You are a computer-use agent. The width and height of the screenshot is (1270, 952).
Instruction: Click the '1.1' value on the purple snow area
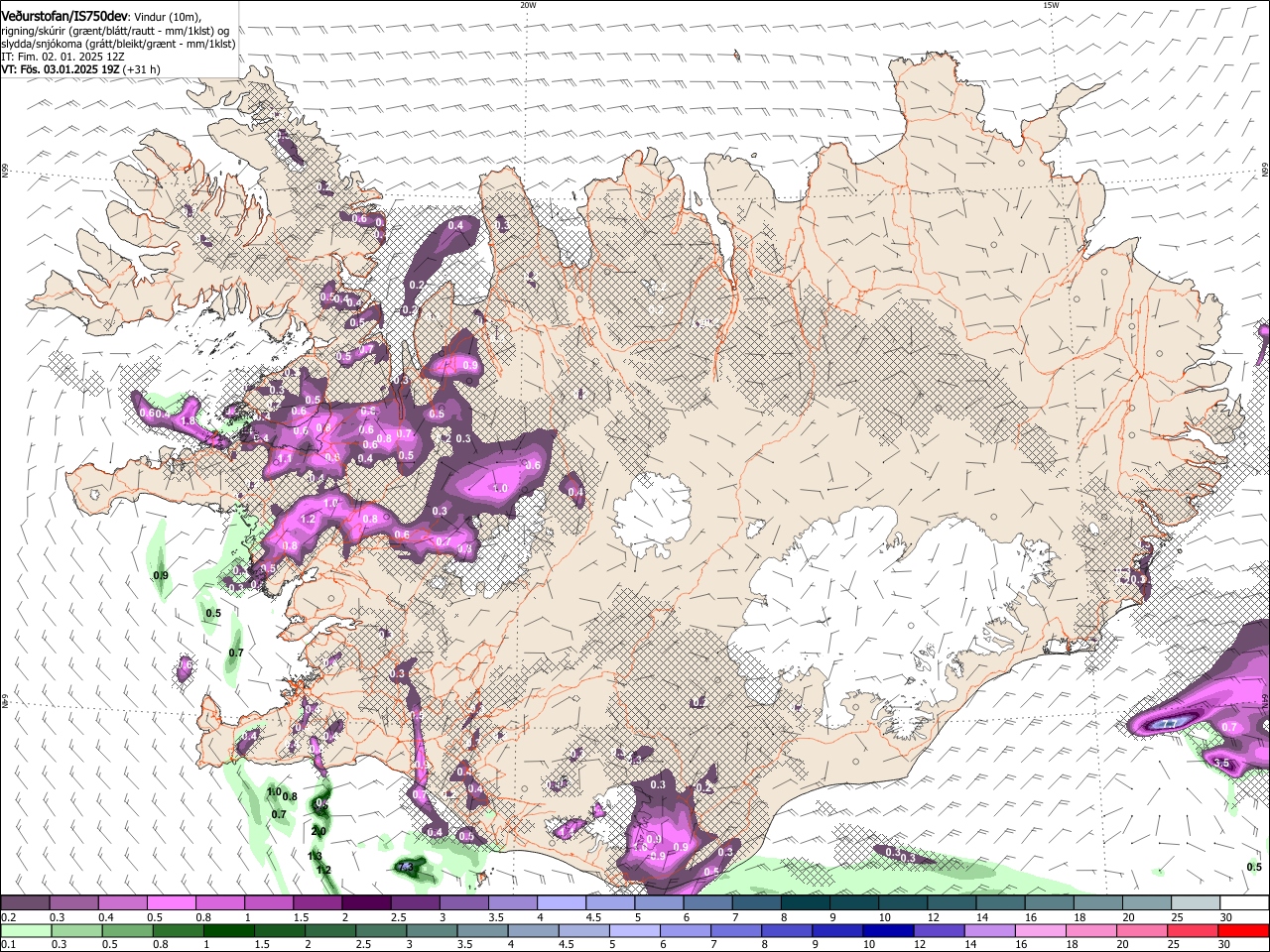284,459
